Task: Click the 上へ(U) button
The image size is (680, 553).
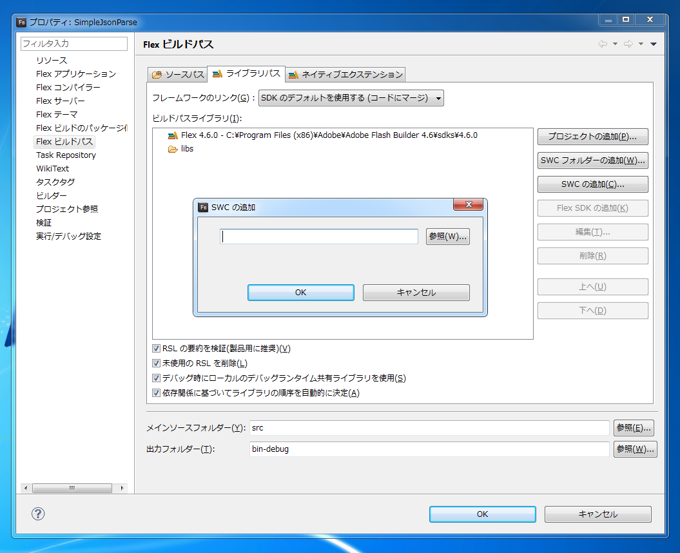Action: tap(592, 287)
